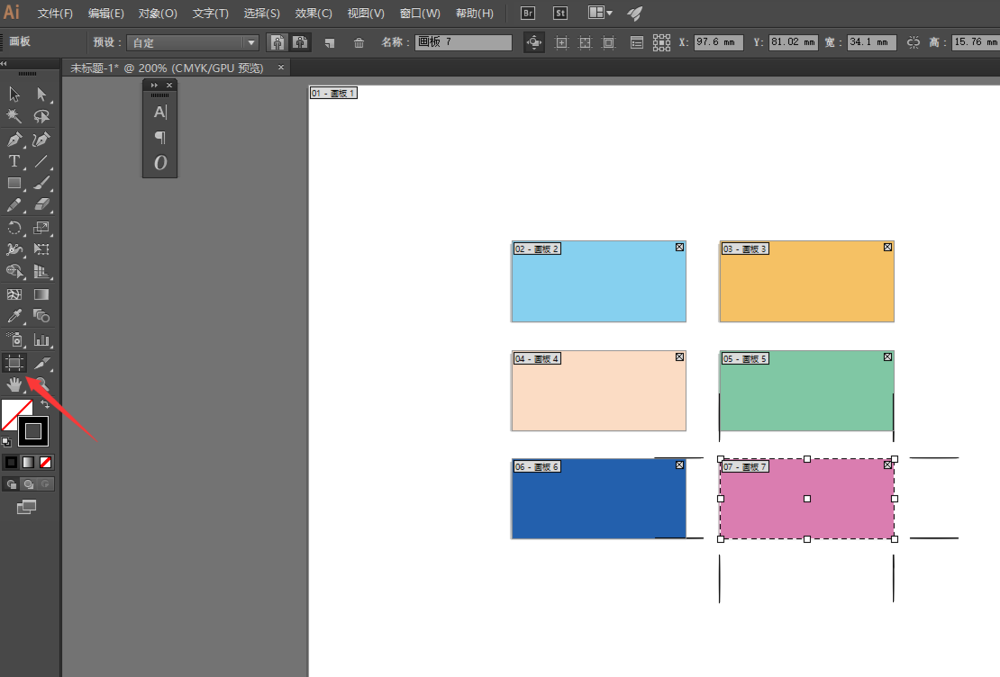Close artboard 03 with its X button

pos(887,247)
